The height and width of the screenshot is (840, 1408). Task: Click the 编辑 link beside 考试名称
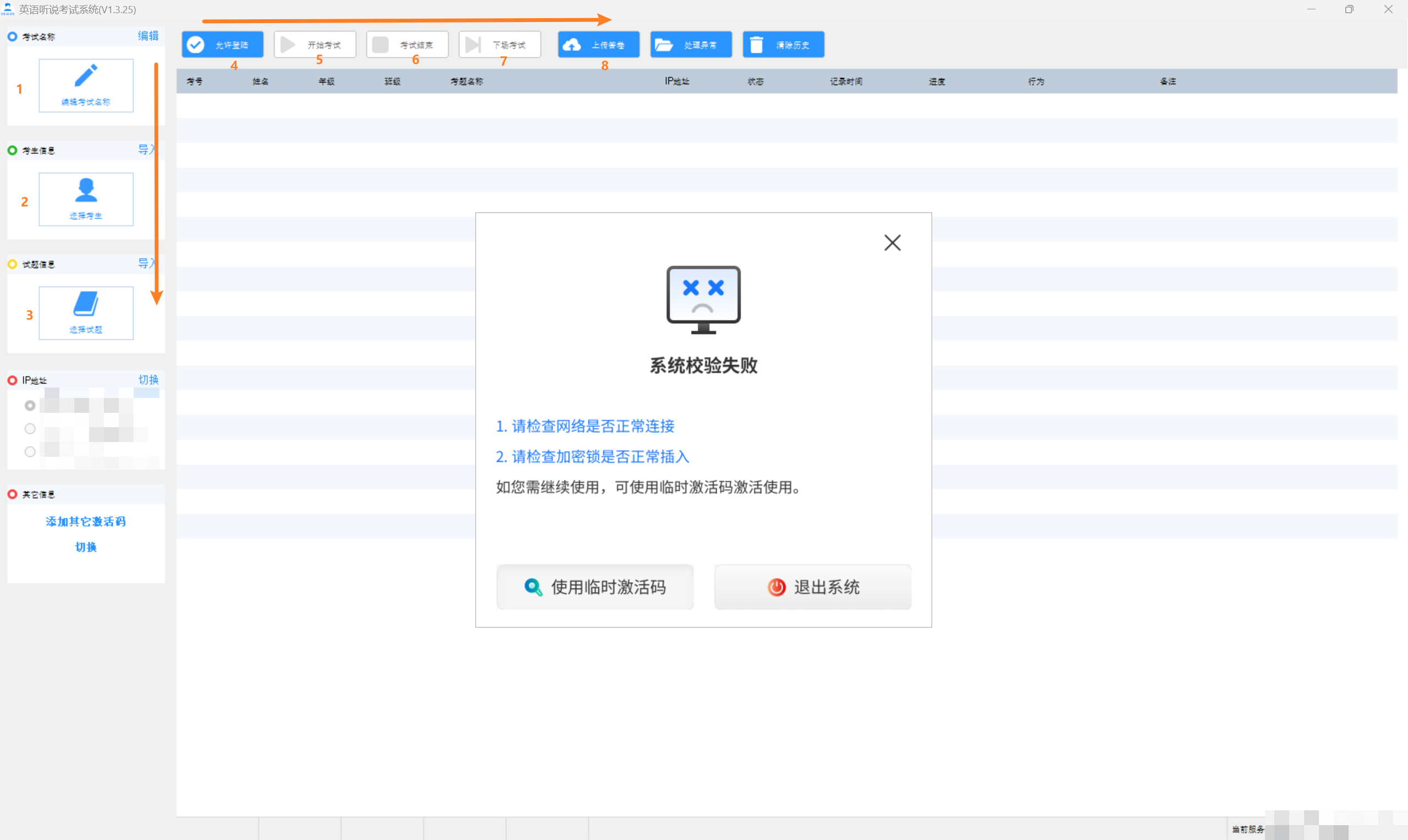[148, 36]
